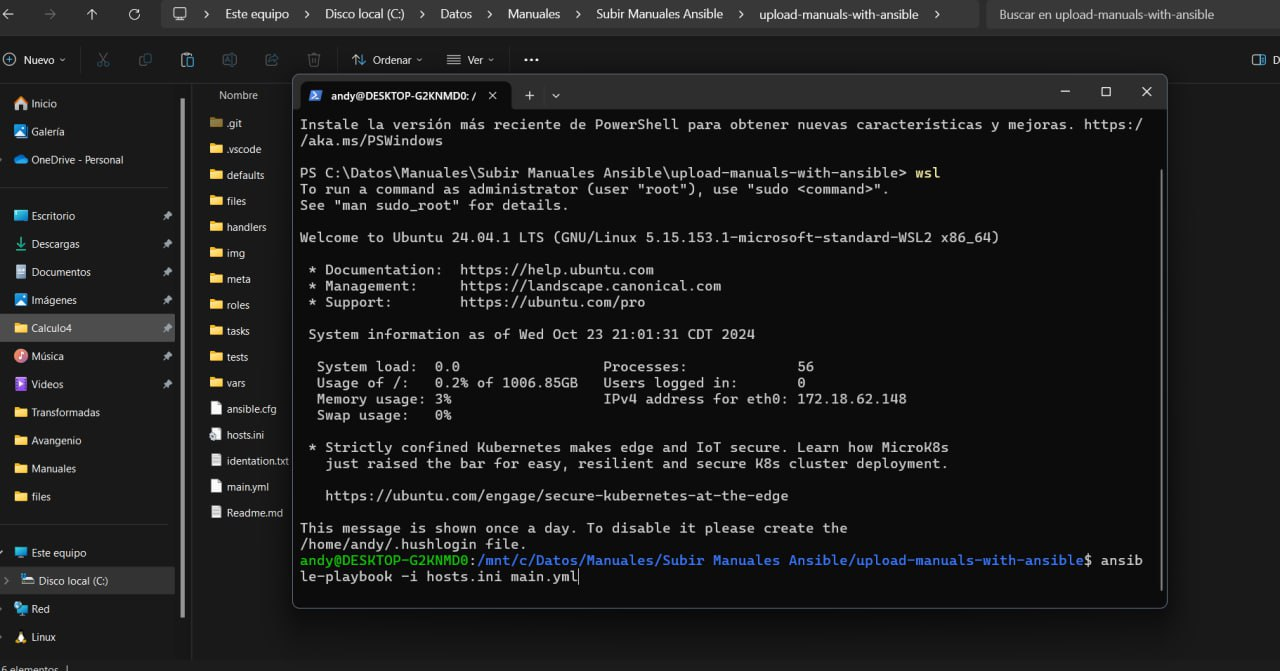Open the Nuevo new item menu

coord(35,60)
